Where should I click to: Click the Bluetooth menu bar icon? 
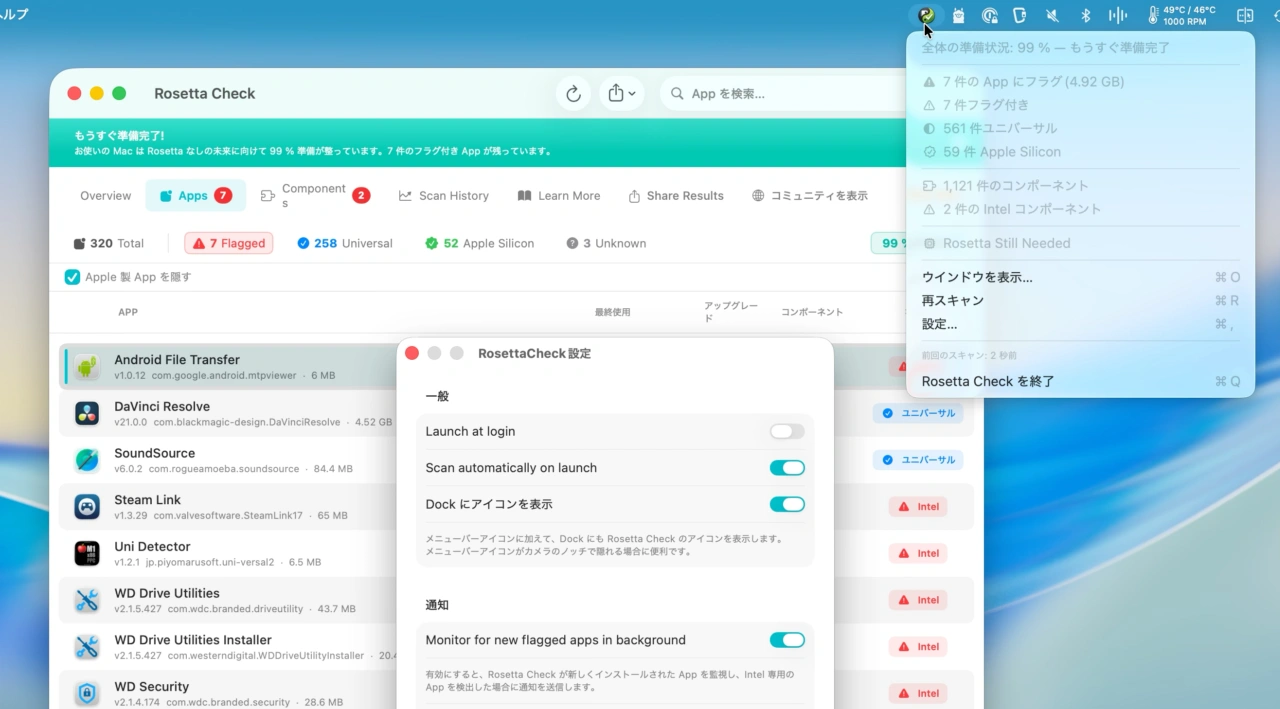[x=1085, y=15]
